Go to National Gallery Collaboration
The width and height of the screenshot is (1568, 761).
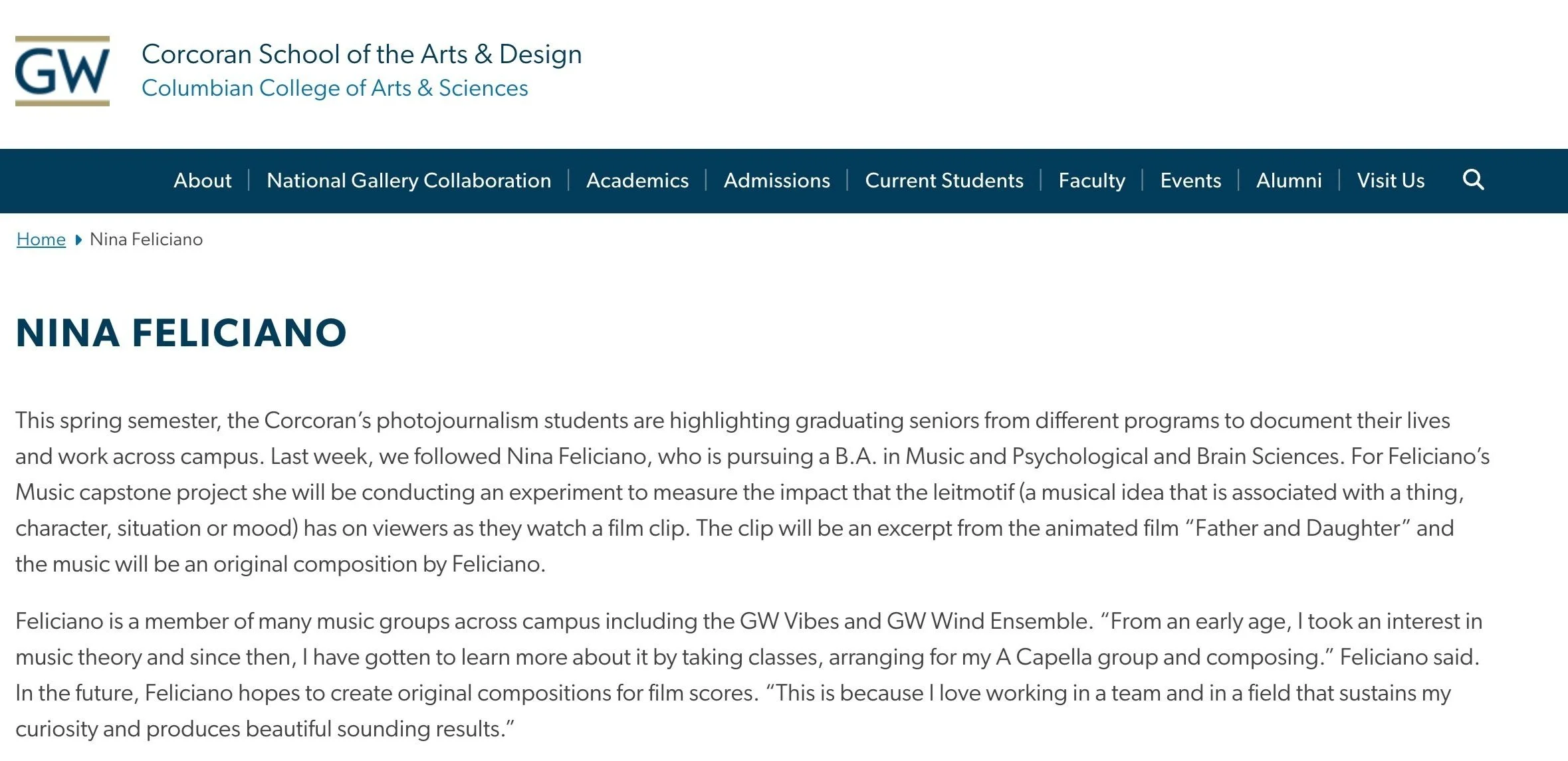point(409,181)
